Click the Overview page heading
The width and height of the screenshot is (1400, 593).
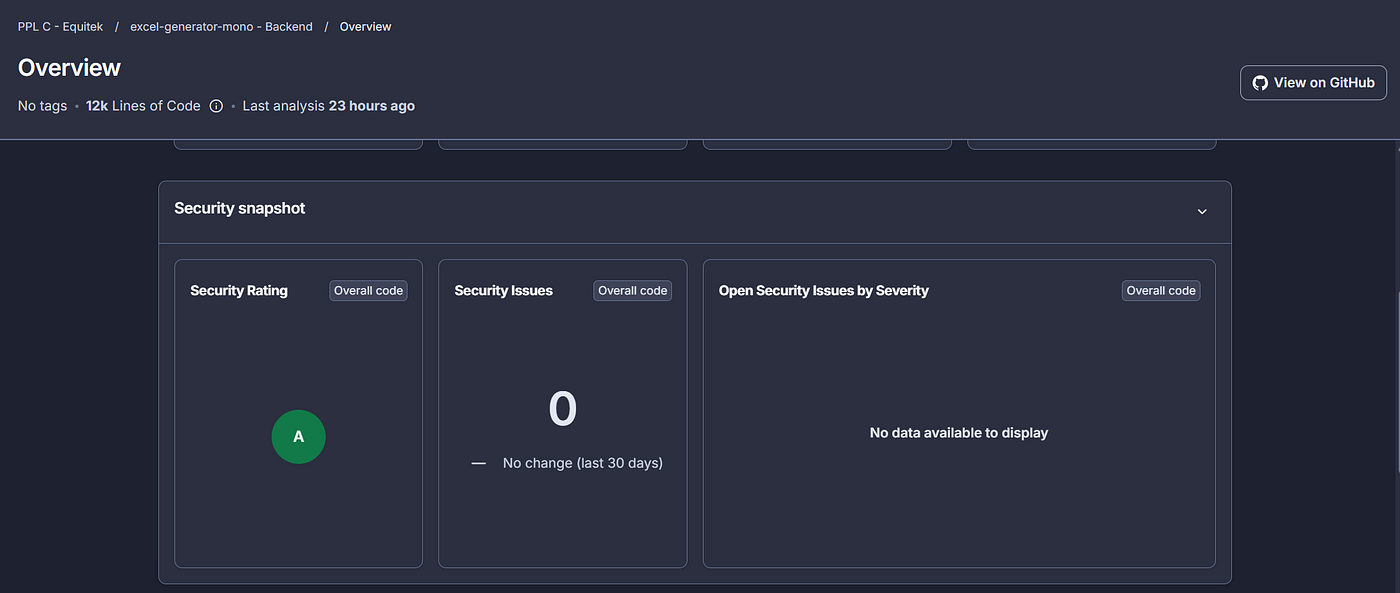point(69,68)
